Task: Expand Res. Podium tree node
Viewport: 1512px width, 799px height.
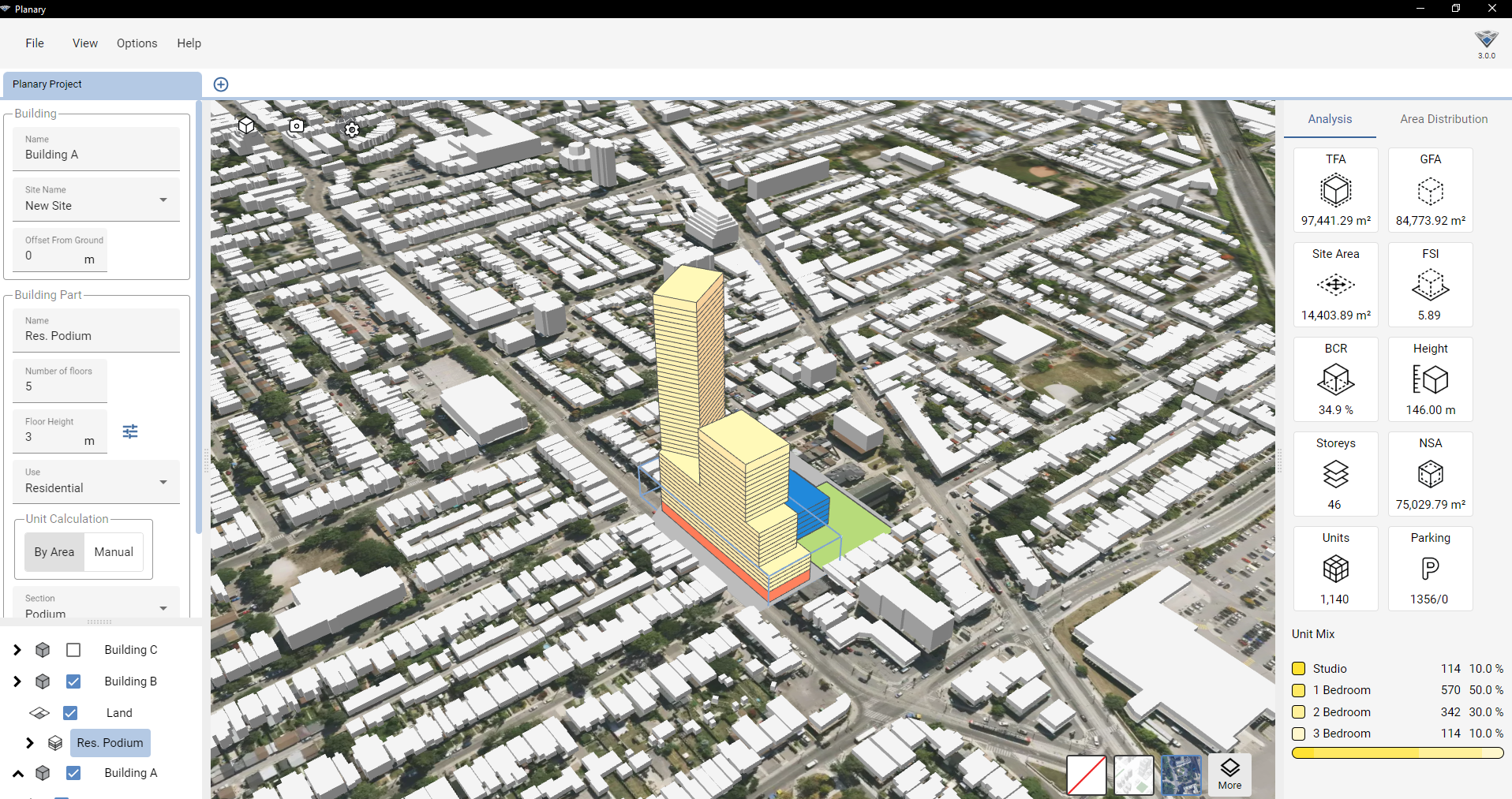Action: [30, 743]
